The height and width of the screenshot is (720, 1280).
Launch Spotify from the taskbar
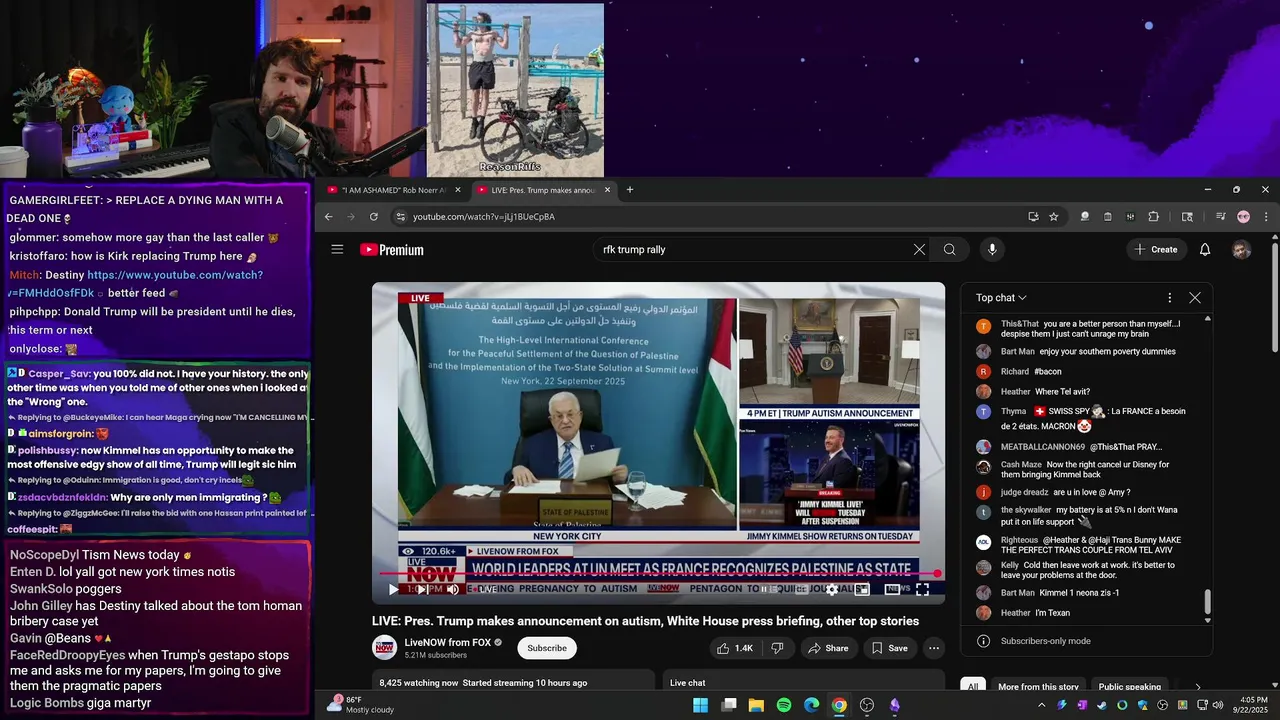click(x=784, y=705)
